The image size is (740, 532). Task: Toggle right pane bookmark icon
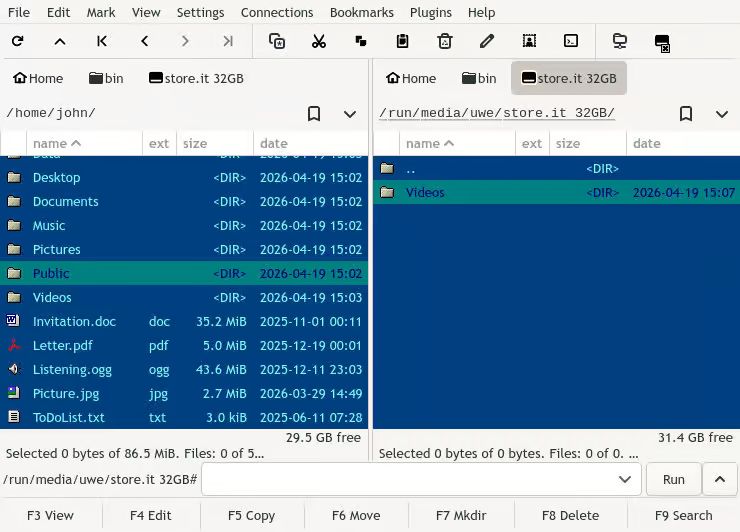point(686,114)
